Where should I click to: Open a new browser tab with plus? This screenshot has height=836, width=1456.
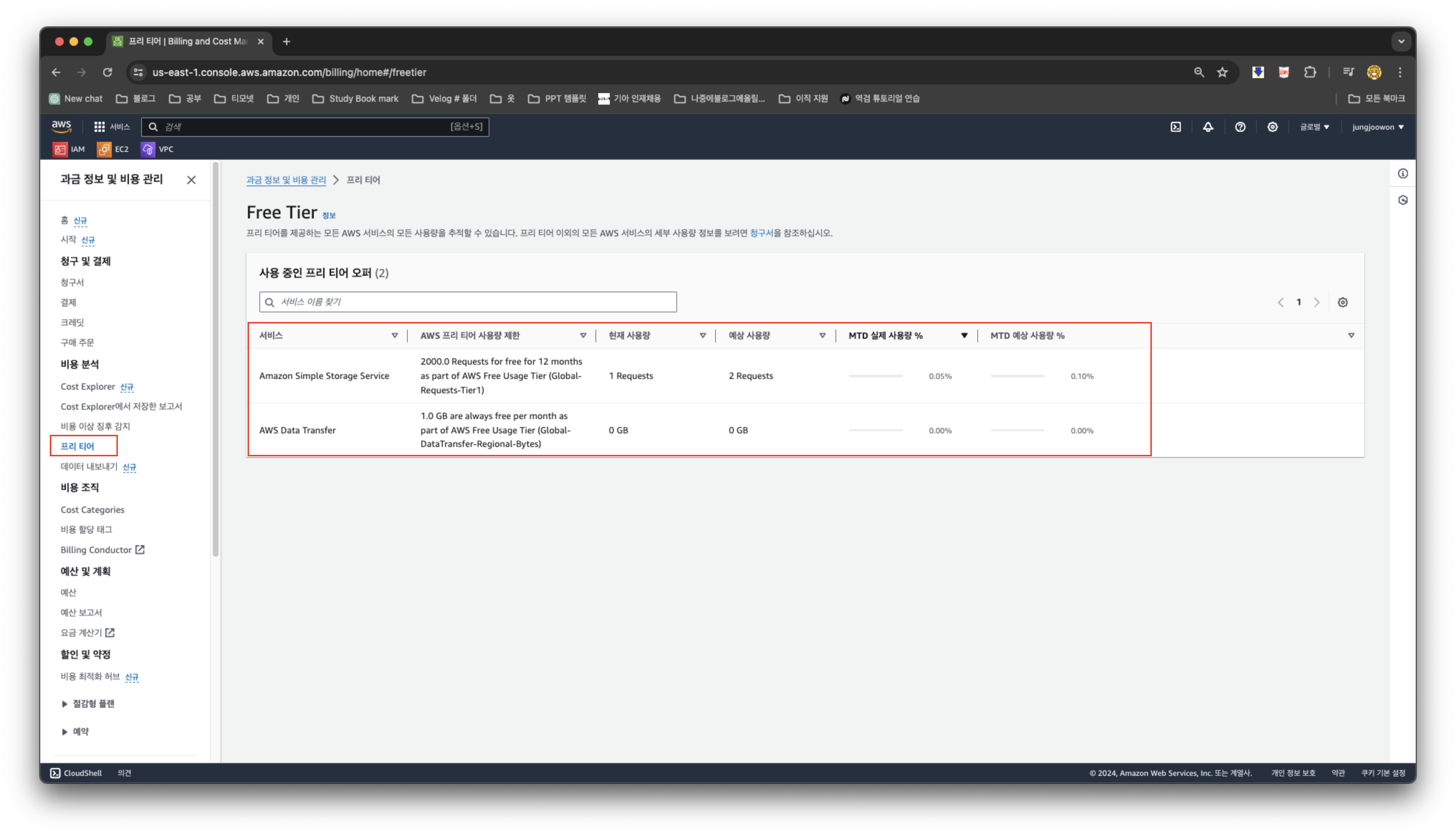[286, 41]
